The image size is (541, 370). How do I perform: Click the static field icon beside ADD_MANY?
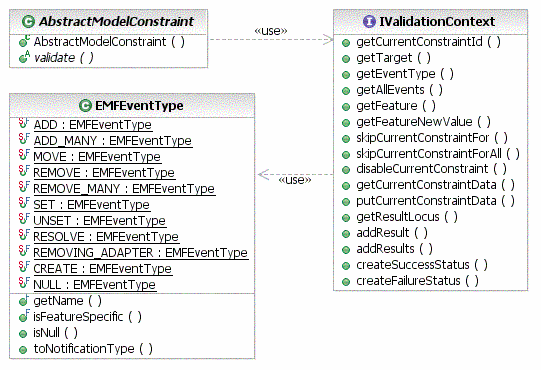click(x=24, y=139)
